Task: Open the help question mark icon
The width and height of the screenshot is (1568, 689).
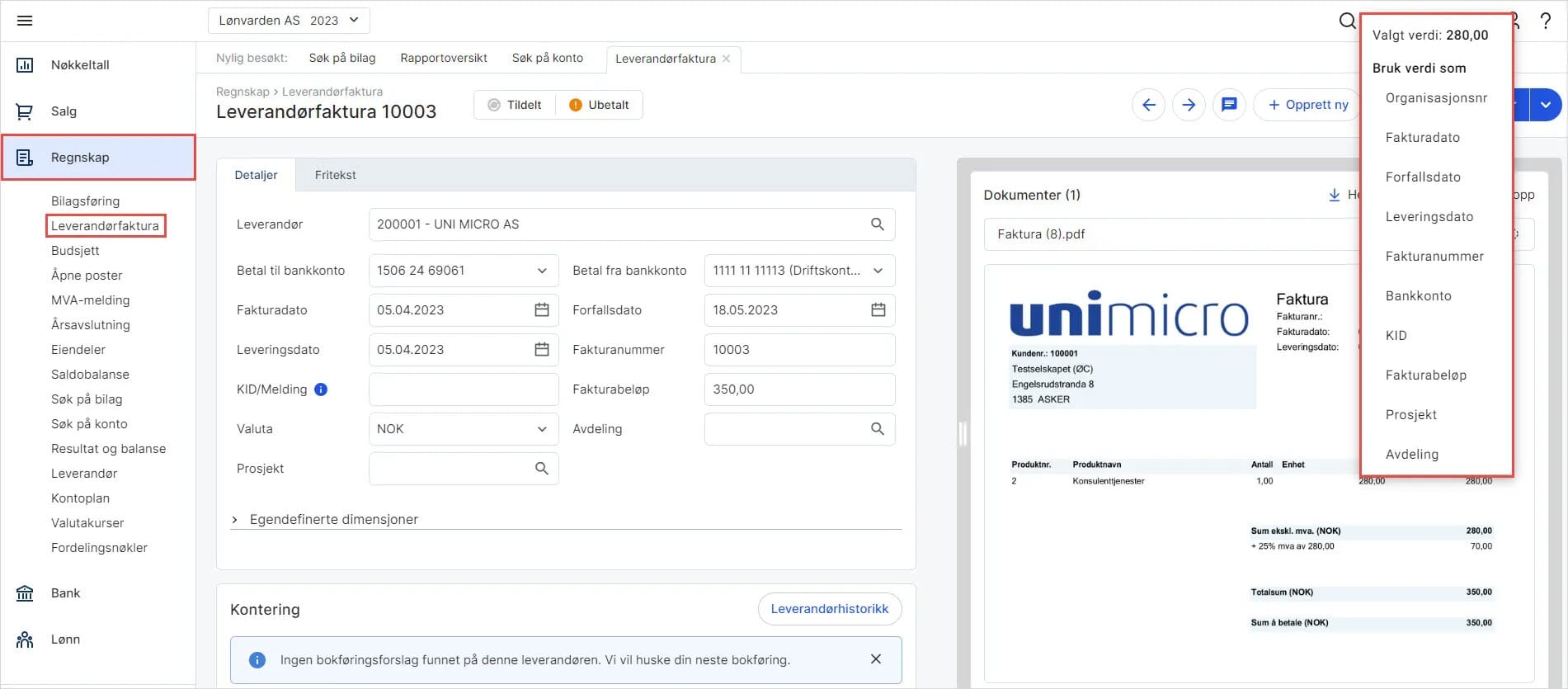Action: click(1545, 21)
